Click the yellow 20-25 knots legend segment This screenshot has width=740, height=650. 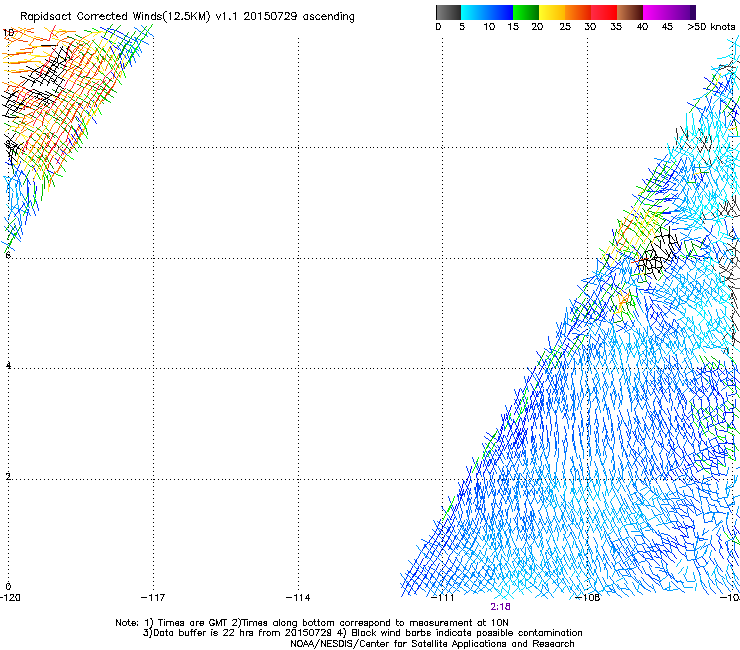tap(552, 12)
